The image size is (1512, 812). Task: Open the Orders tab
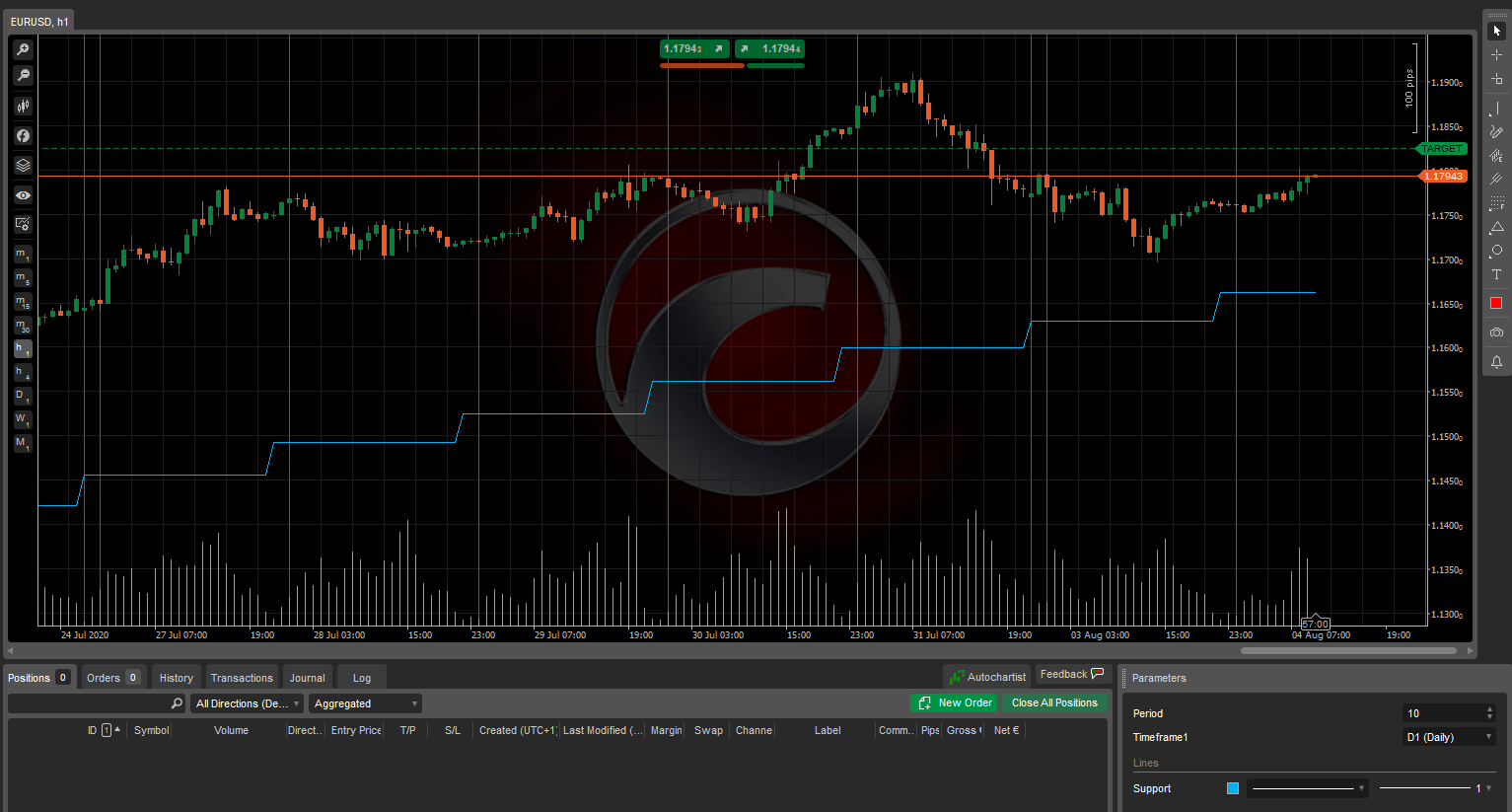click(x=112, y=678)
